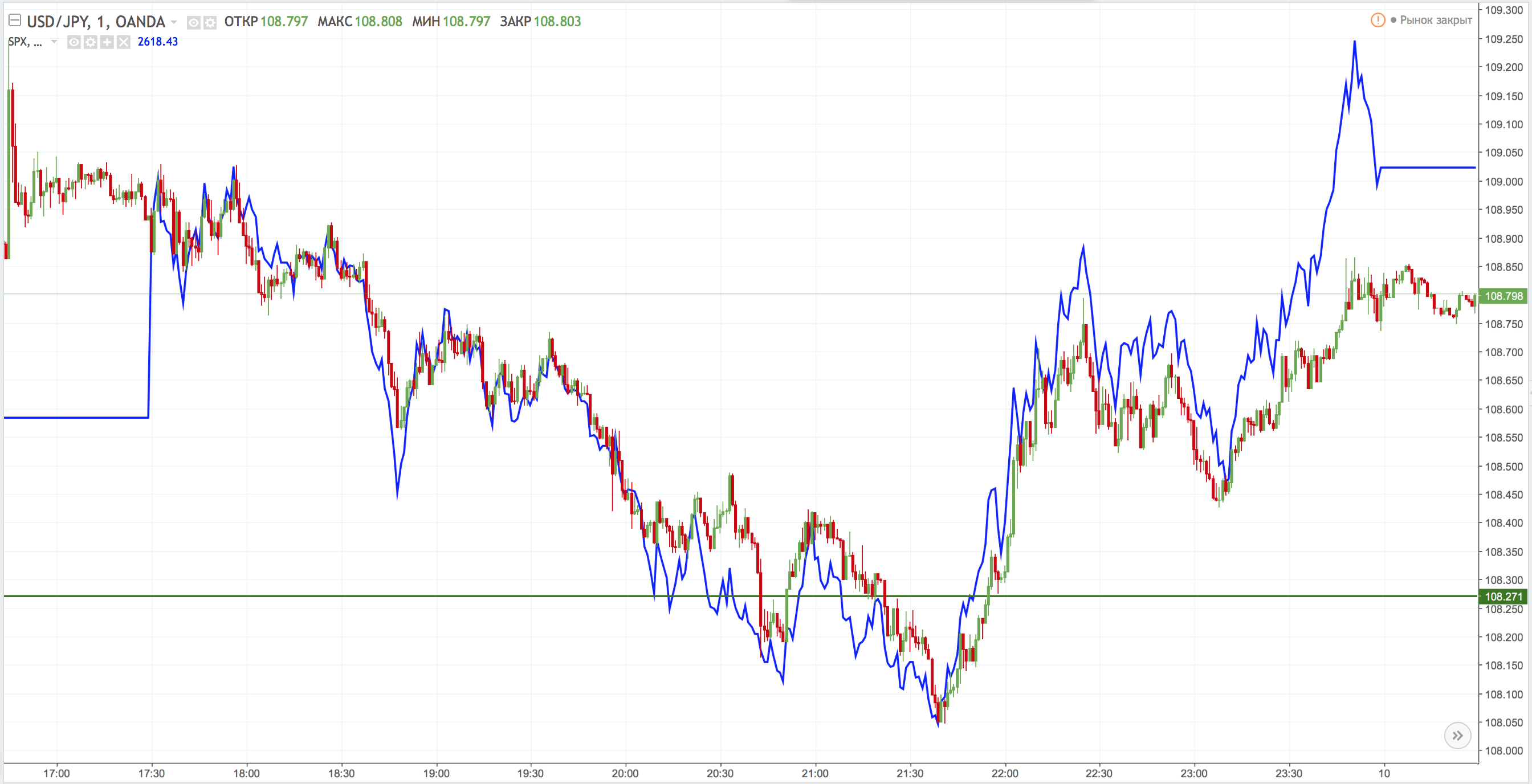Click the 'Рынок закрыт' status label
Viewport: 1532px width, 784px height.
[1436, 20]
